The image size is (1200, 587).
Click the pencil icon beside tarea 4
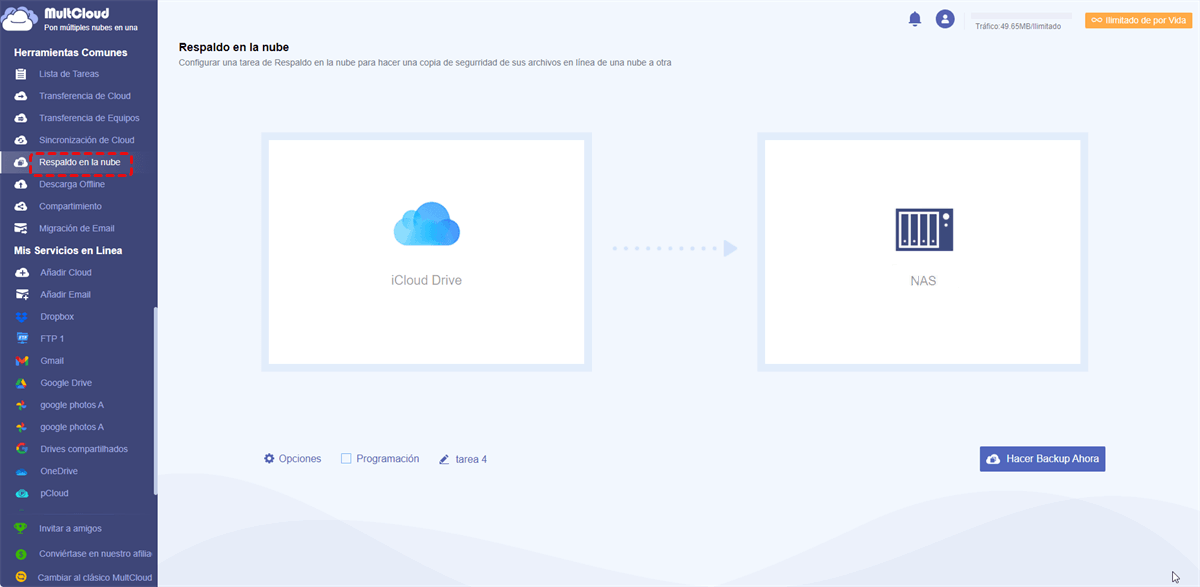pos(444,459)
